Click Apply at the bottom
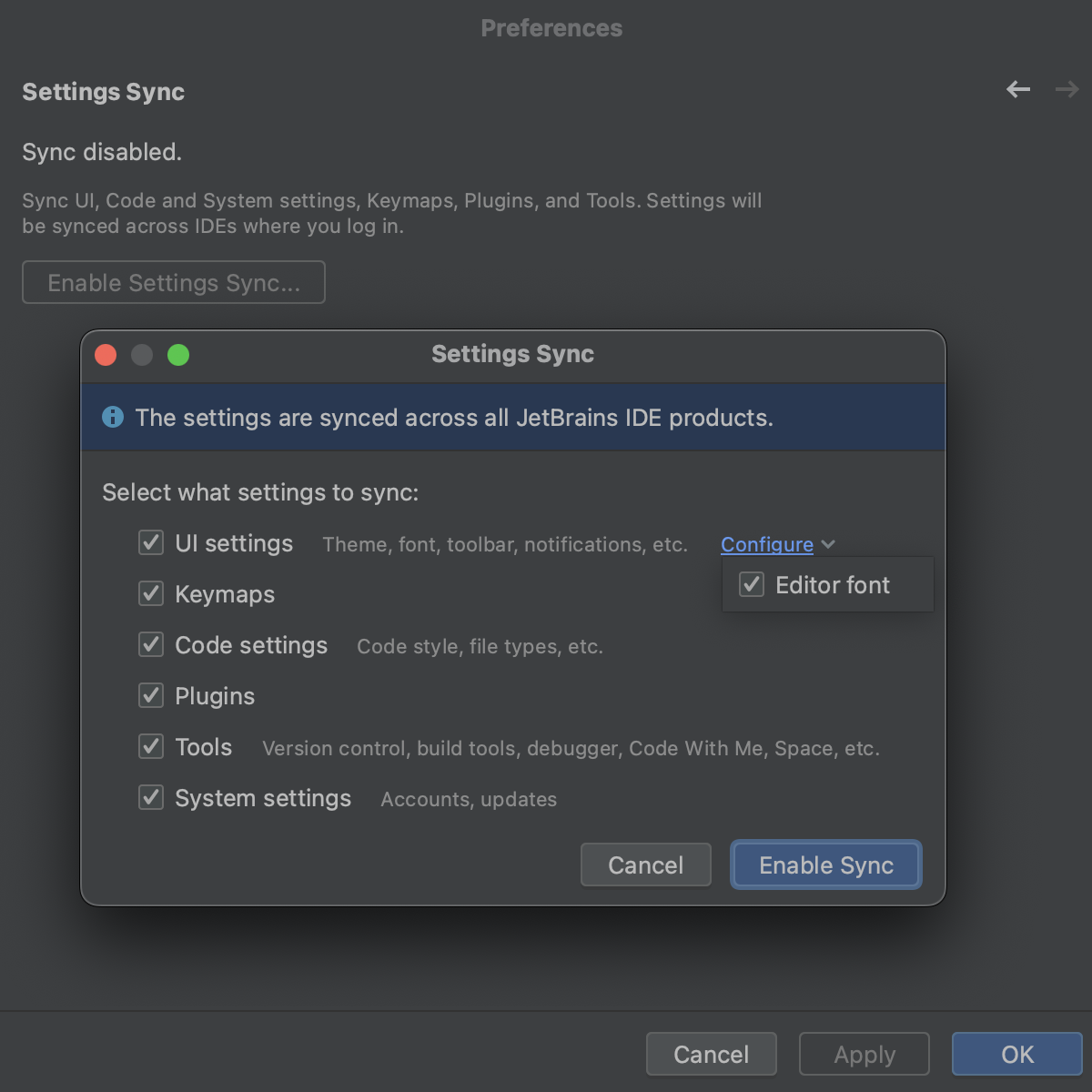 [864, 1054]
